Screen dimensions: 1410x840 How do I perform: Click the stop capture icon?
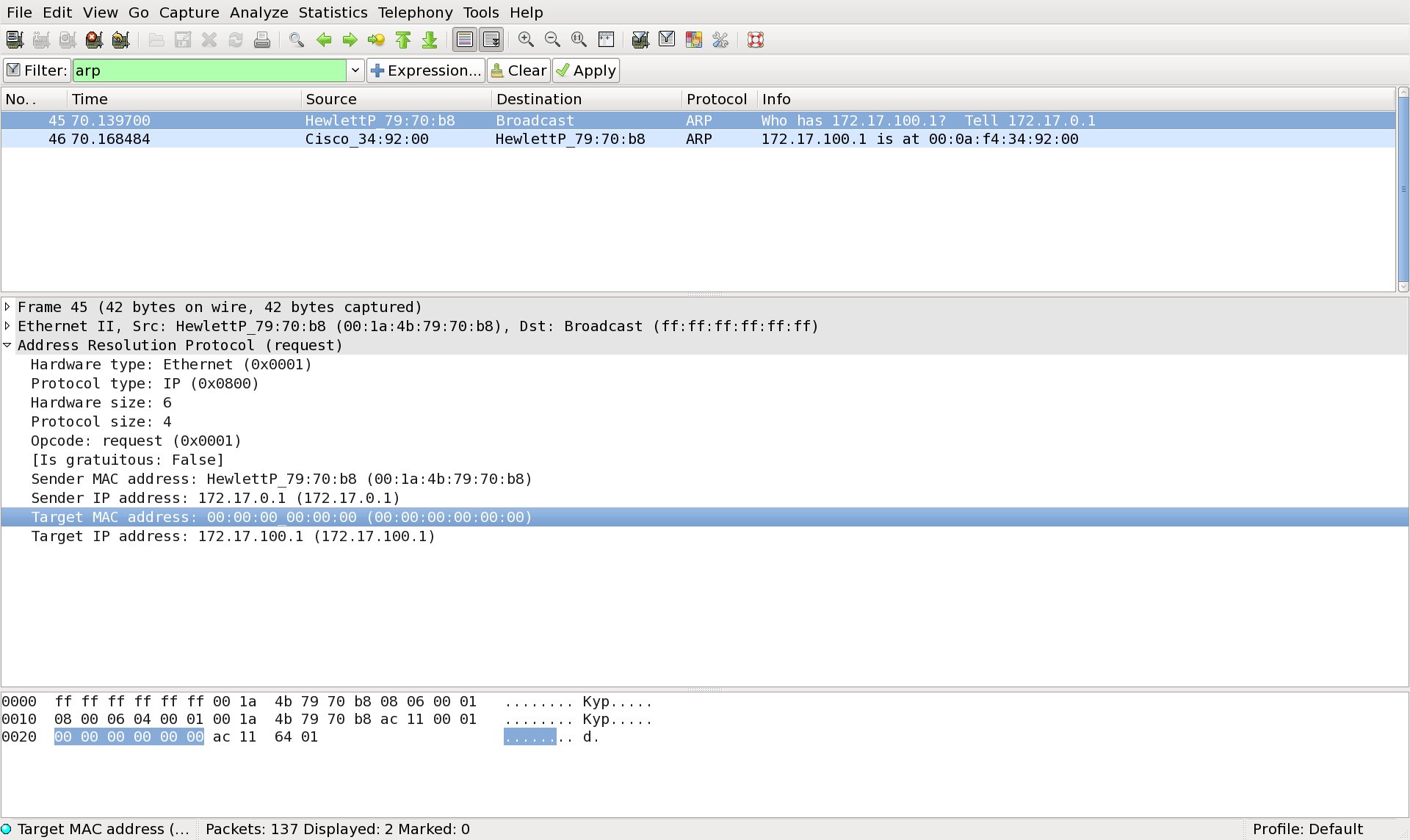point(94,40)
